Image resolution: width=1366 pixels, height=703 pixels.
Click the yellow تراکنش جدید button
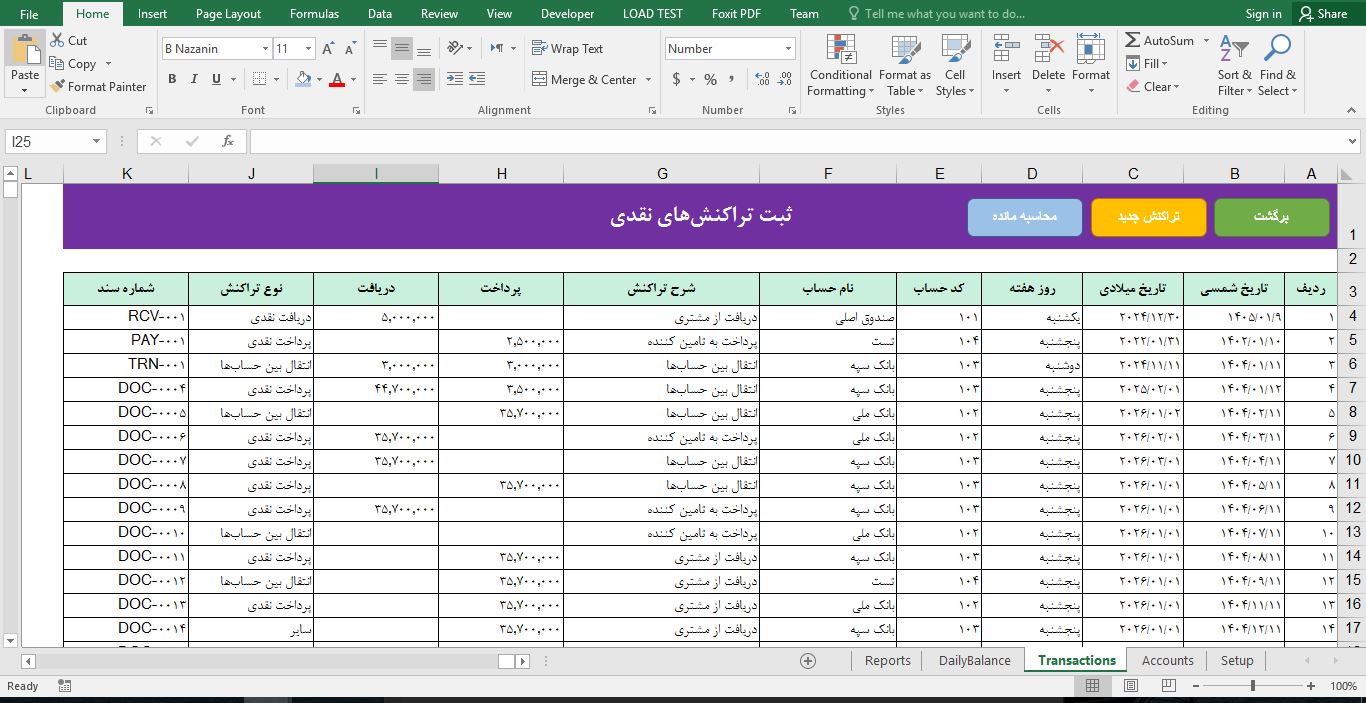1148,216
